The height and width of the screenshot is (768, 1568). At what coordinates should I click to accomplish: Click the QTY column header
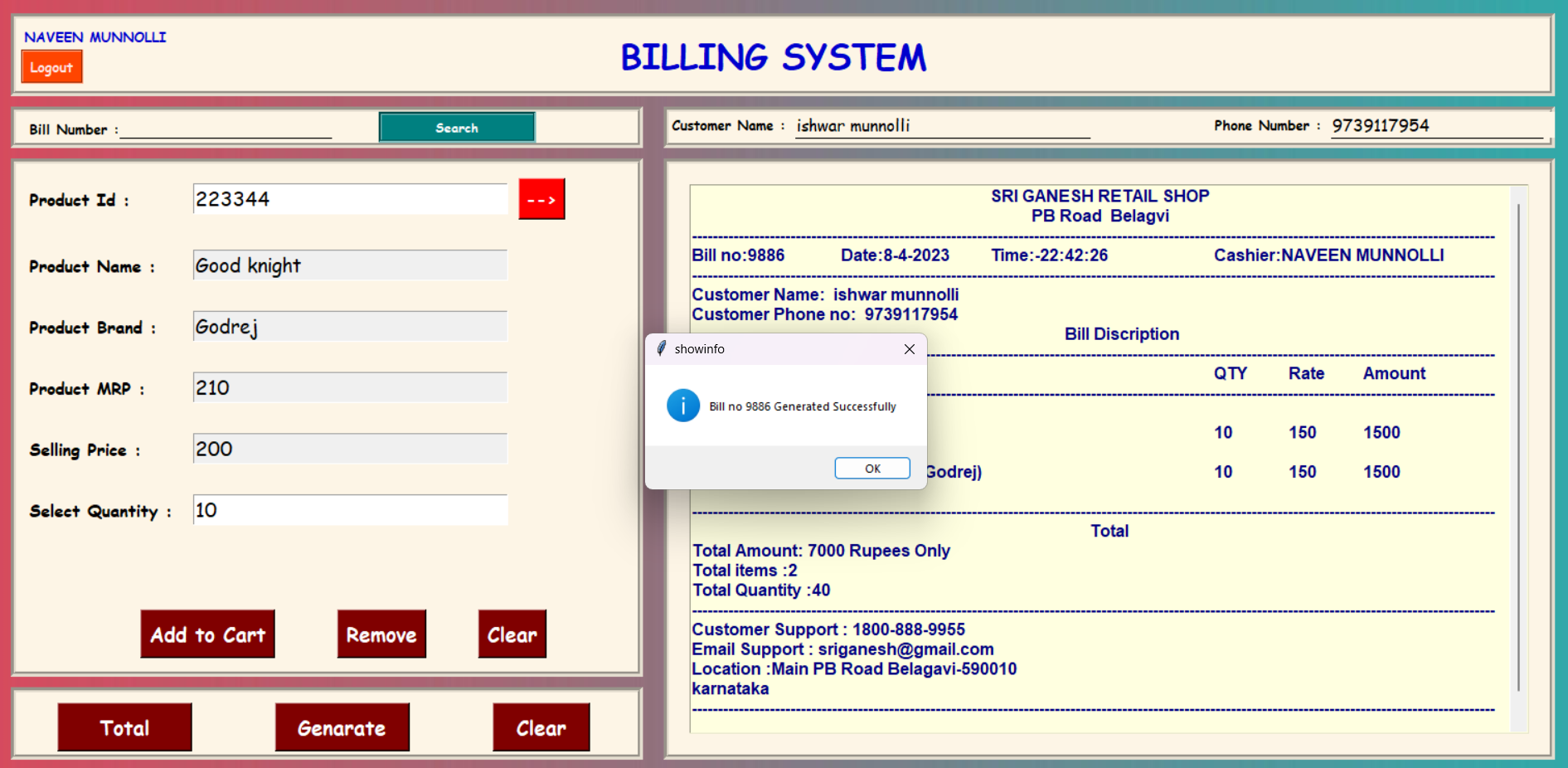(1231, 373)
